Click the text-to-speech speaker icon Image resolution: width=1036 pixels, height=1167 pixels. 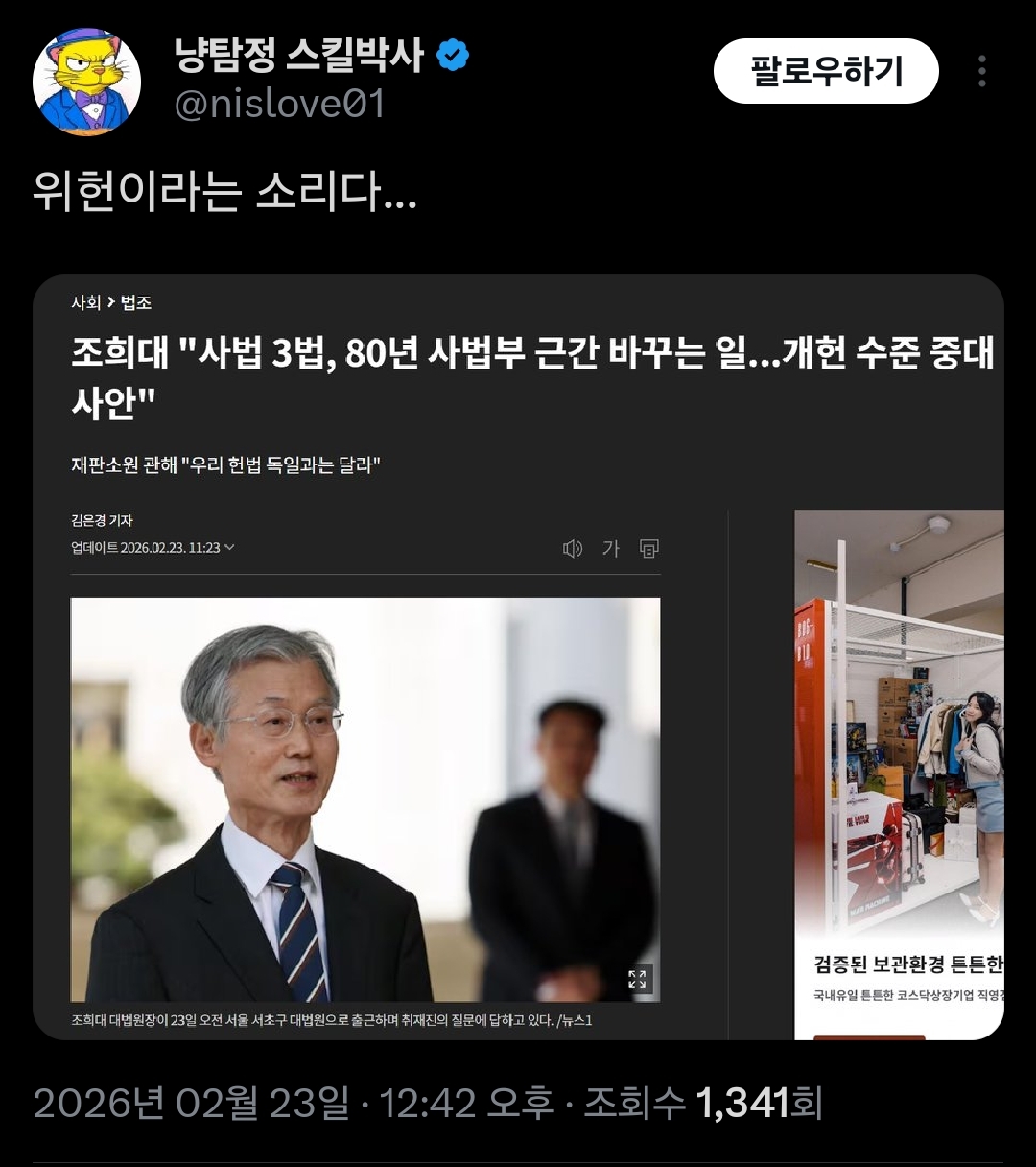pyautogui.click(x=573, y=549)
